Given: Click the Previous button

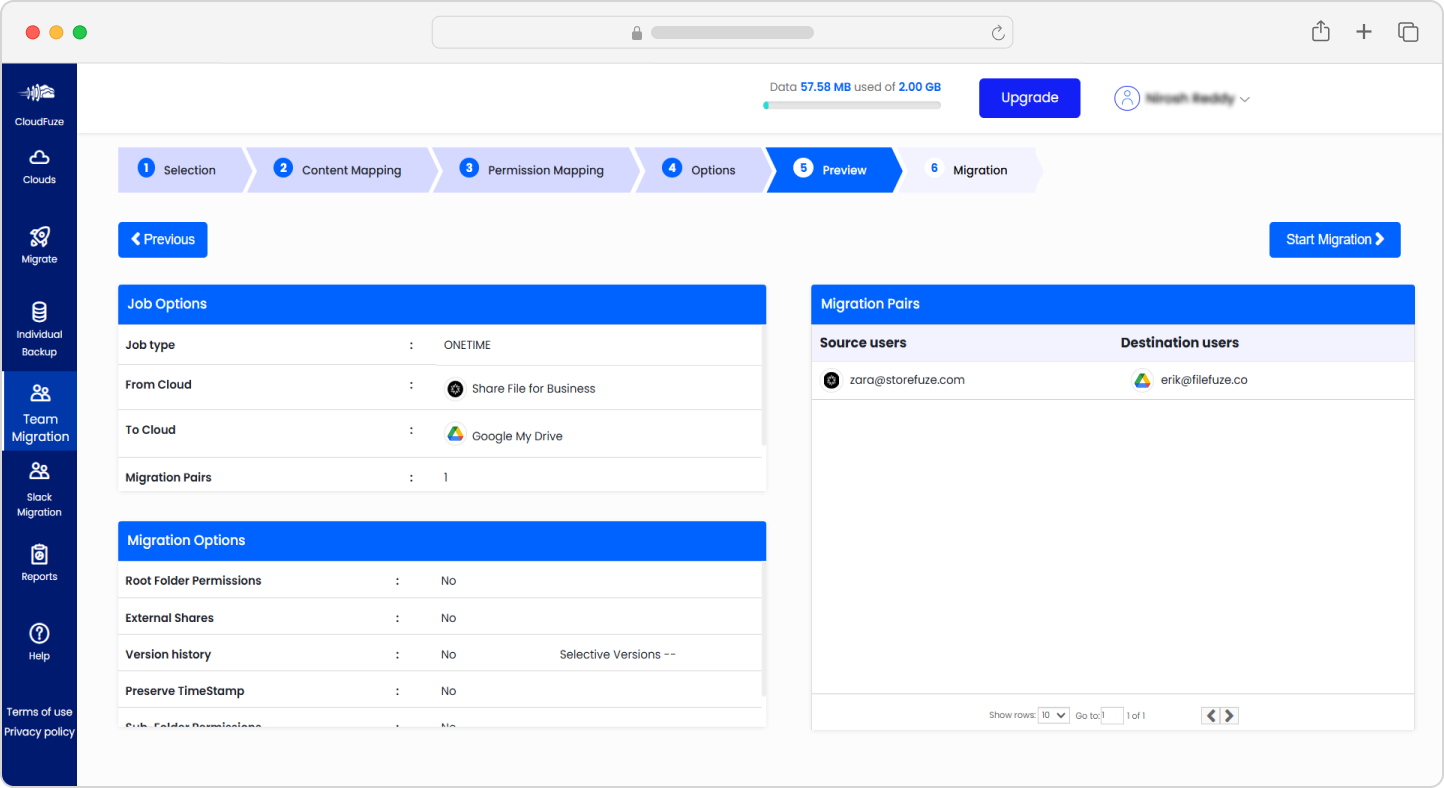Looking at the screenshot, I should point(163,240).
